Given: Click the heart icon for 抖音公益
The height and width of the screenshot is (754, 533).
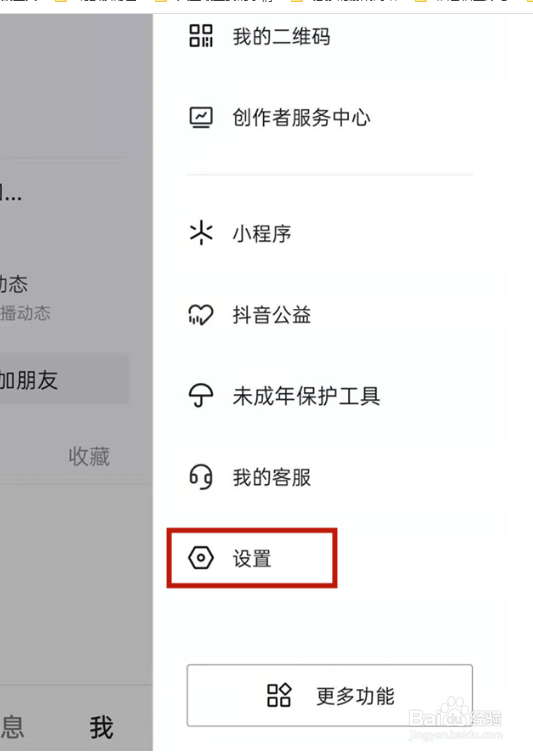Looking at the screenshot, I should point(201,315).
